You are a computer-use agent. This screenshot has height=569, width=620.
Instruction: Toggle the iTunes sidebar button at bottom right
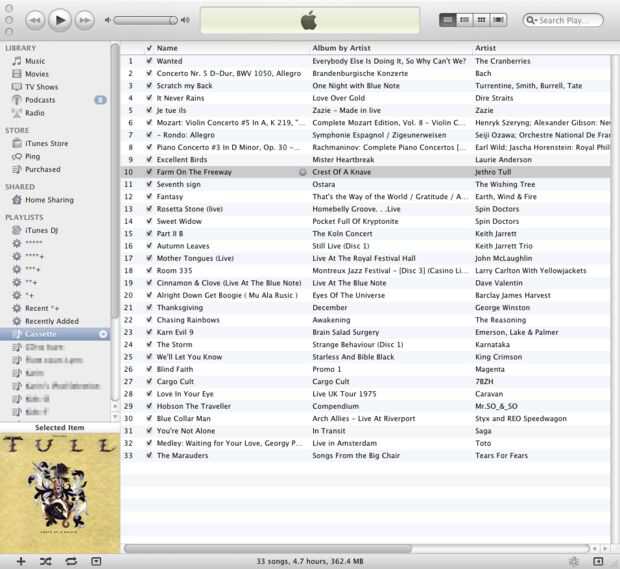pyautogui.click(x=598, y=561)
